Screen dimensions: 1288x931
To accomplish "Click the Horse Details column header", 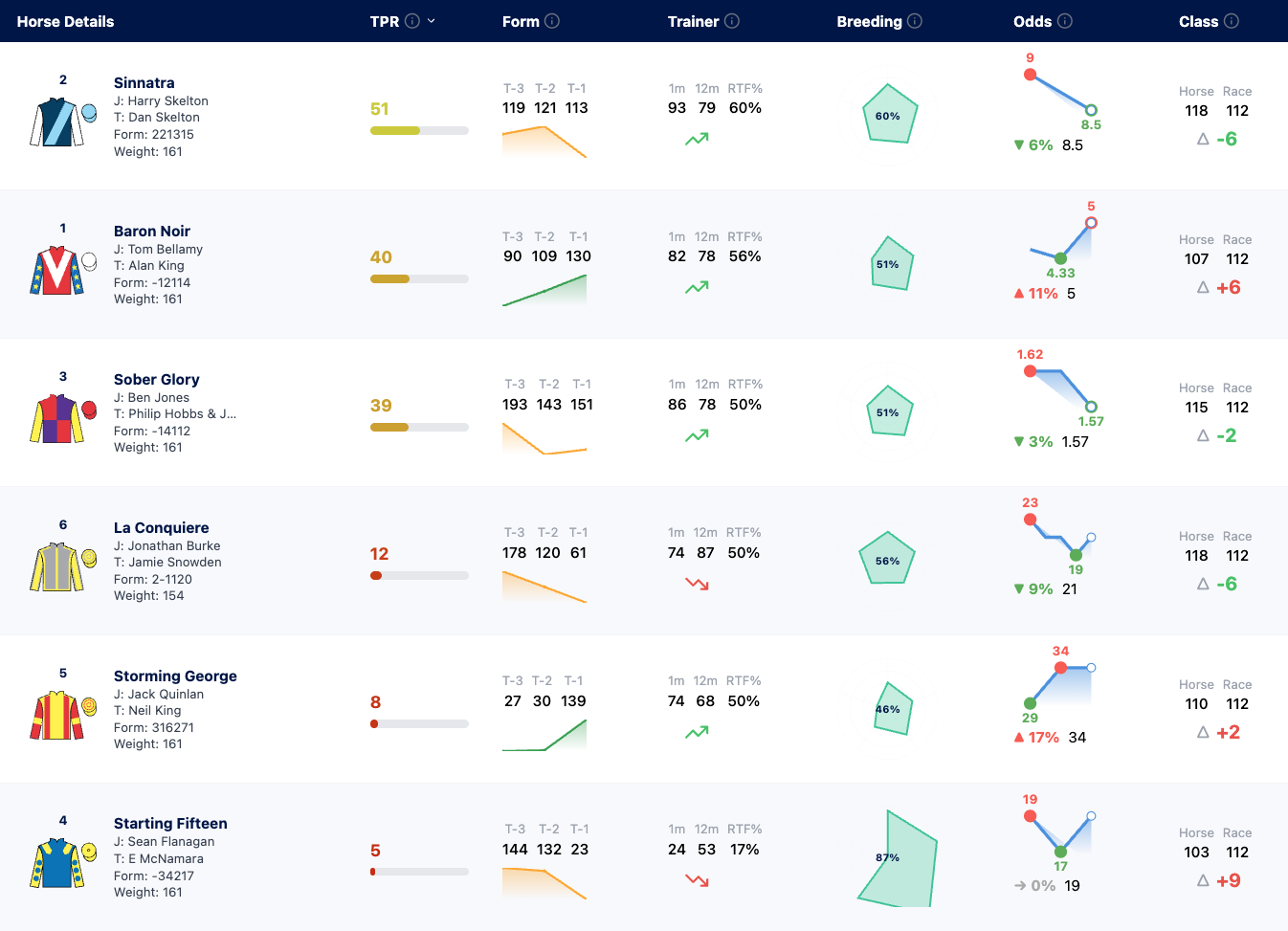I will [65, 21].
